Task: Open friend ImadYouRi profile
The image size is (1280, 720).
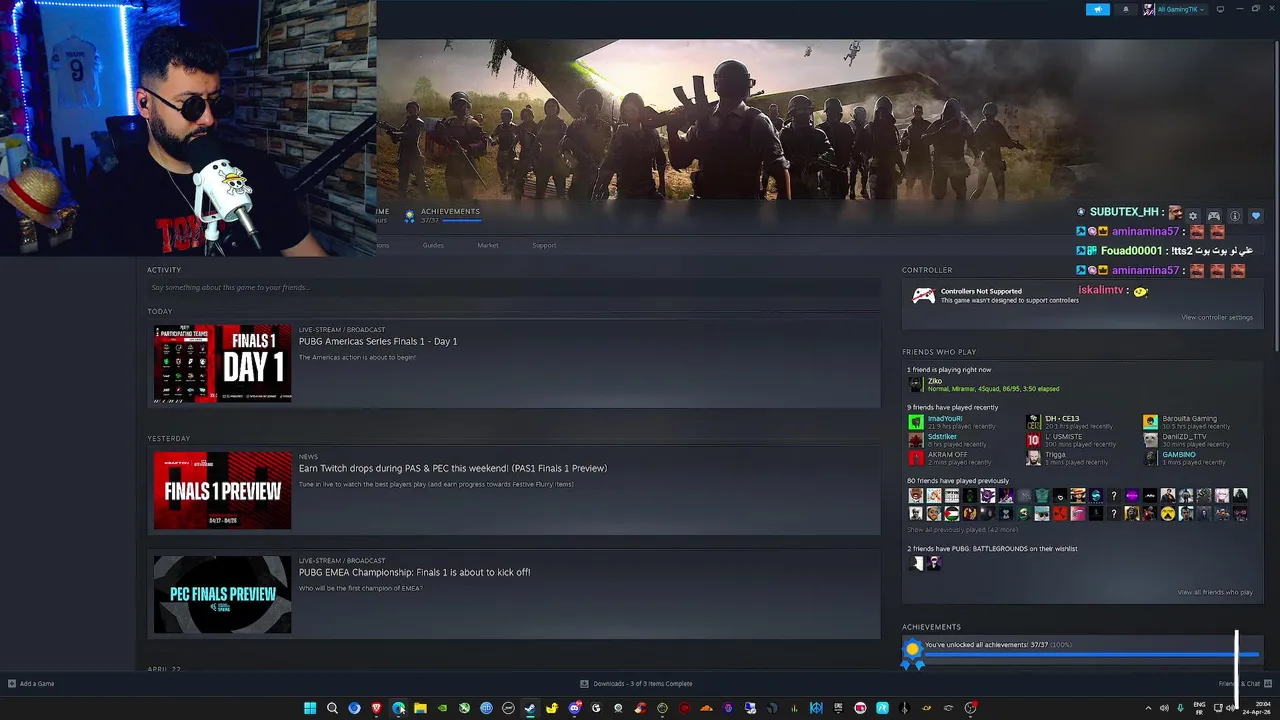Action: click(950, 422)
